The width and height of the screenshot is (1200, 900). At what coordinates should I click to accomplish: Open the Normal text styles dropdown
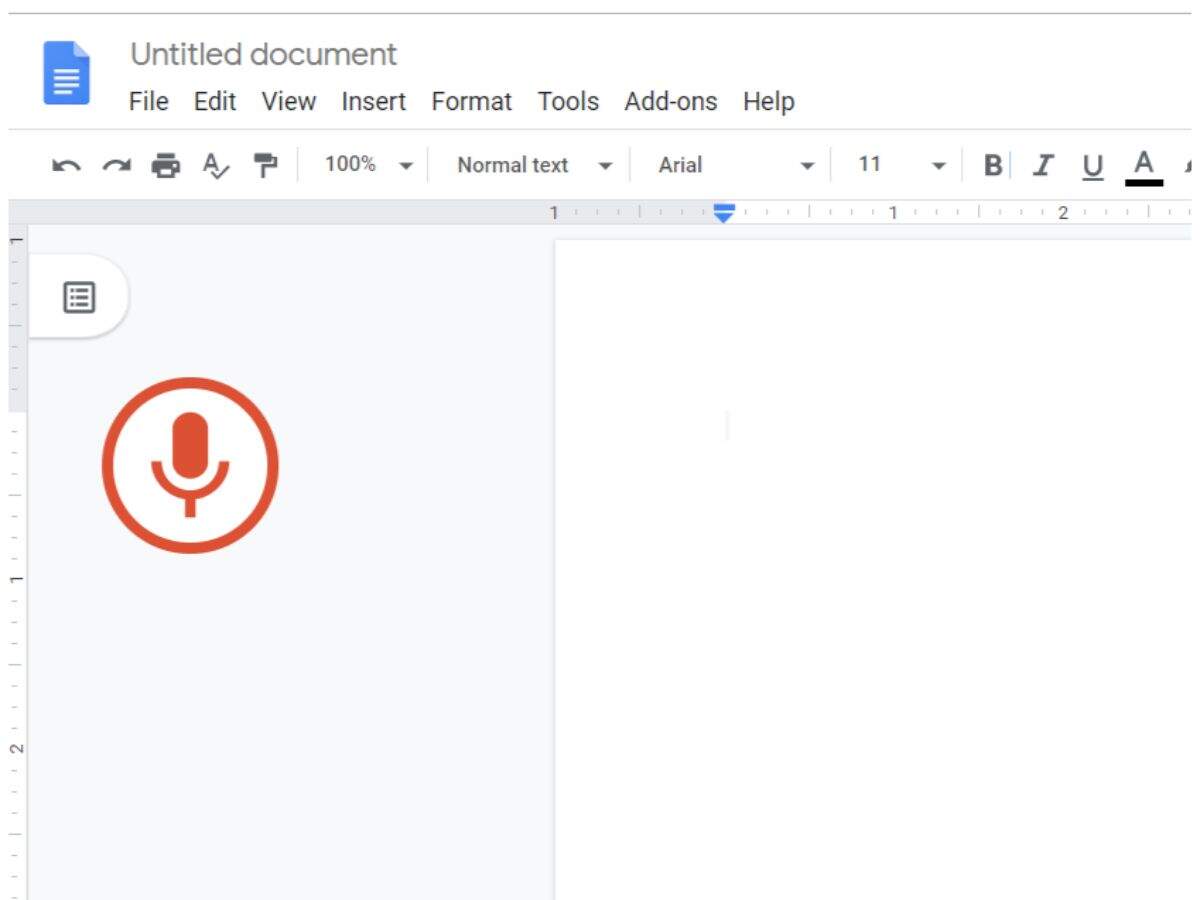click(530, 165)
